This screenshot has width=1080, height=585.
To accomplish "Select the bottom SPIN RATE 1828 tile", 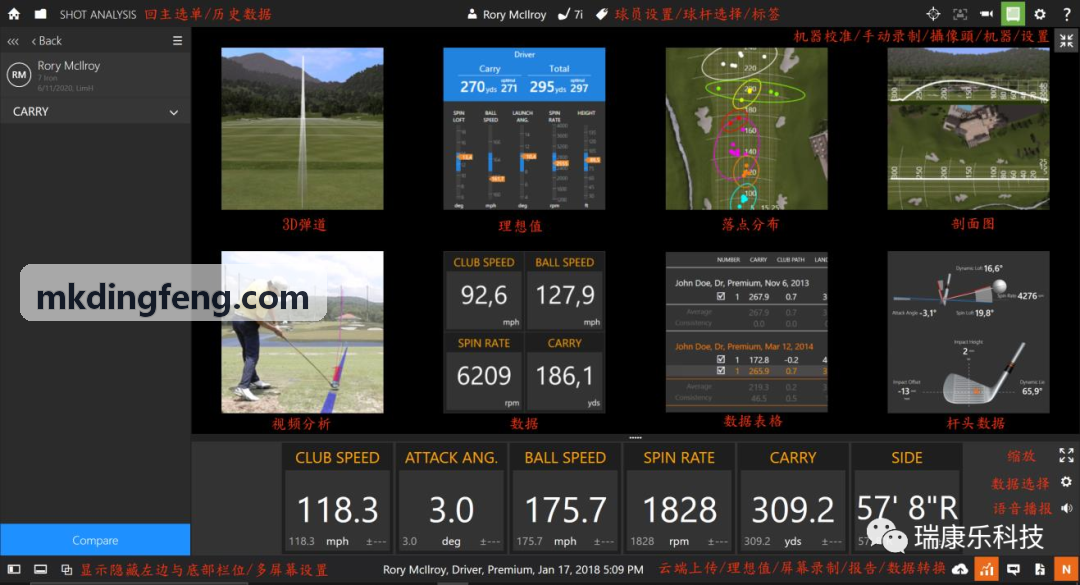I will coord(678,498).
